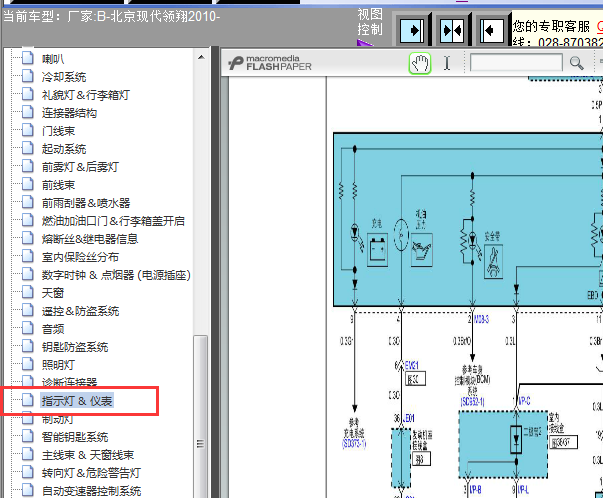Click the tree panel scrollbar thumb
The image size is (603, 498).
coord(200,417)
